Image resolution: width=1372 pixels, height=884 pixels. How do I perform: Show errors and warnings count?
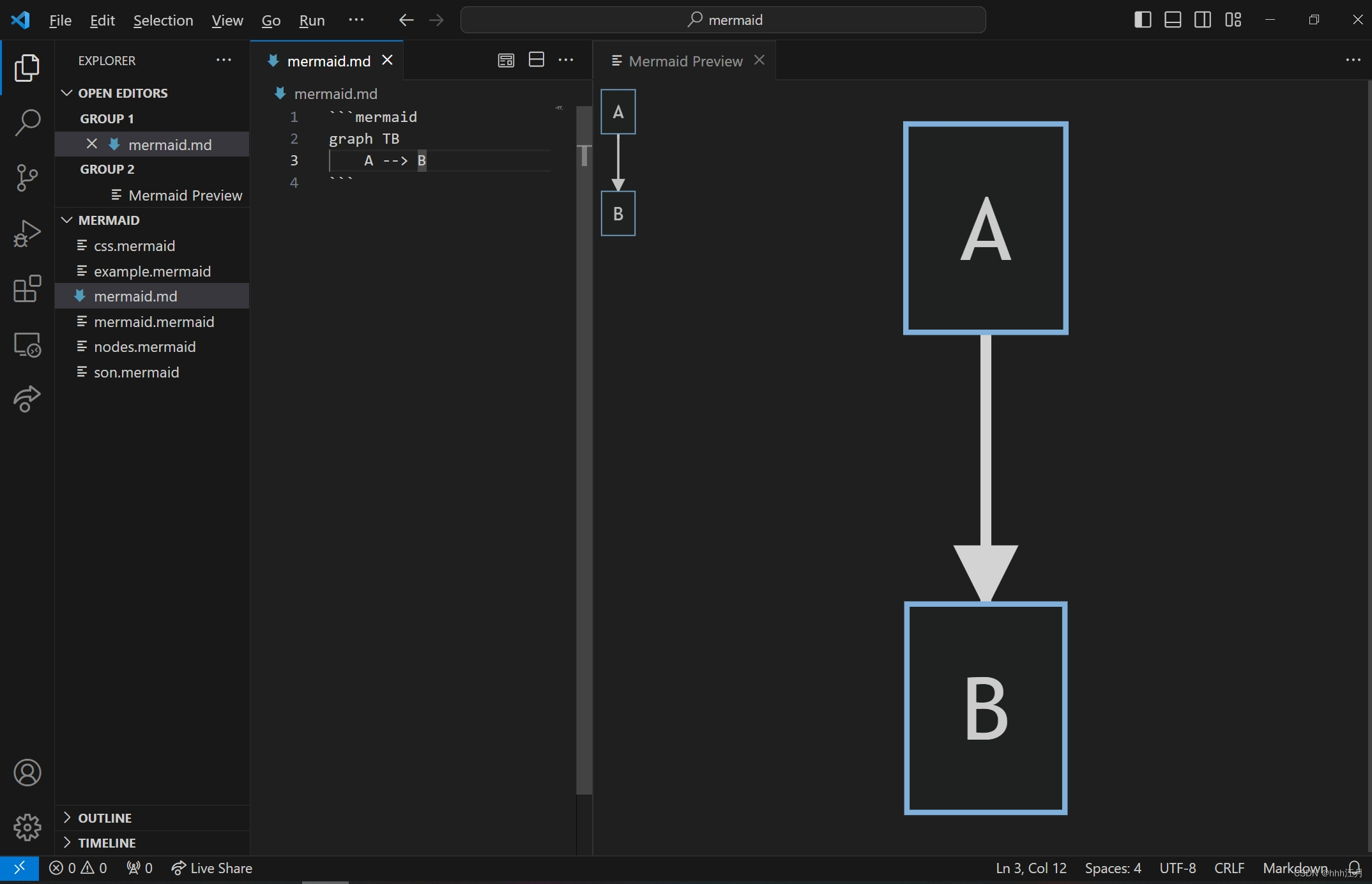[x=77, y=868]
